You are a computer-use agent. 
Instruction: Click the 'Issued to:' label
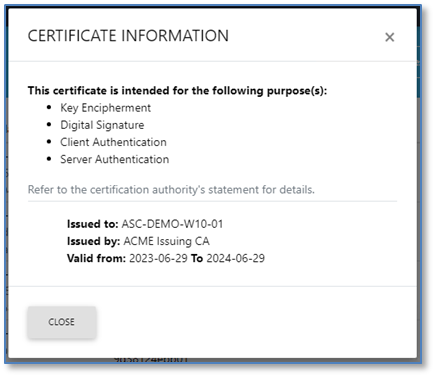pos(92,224)
